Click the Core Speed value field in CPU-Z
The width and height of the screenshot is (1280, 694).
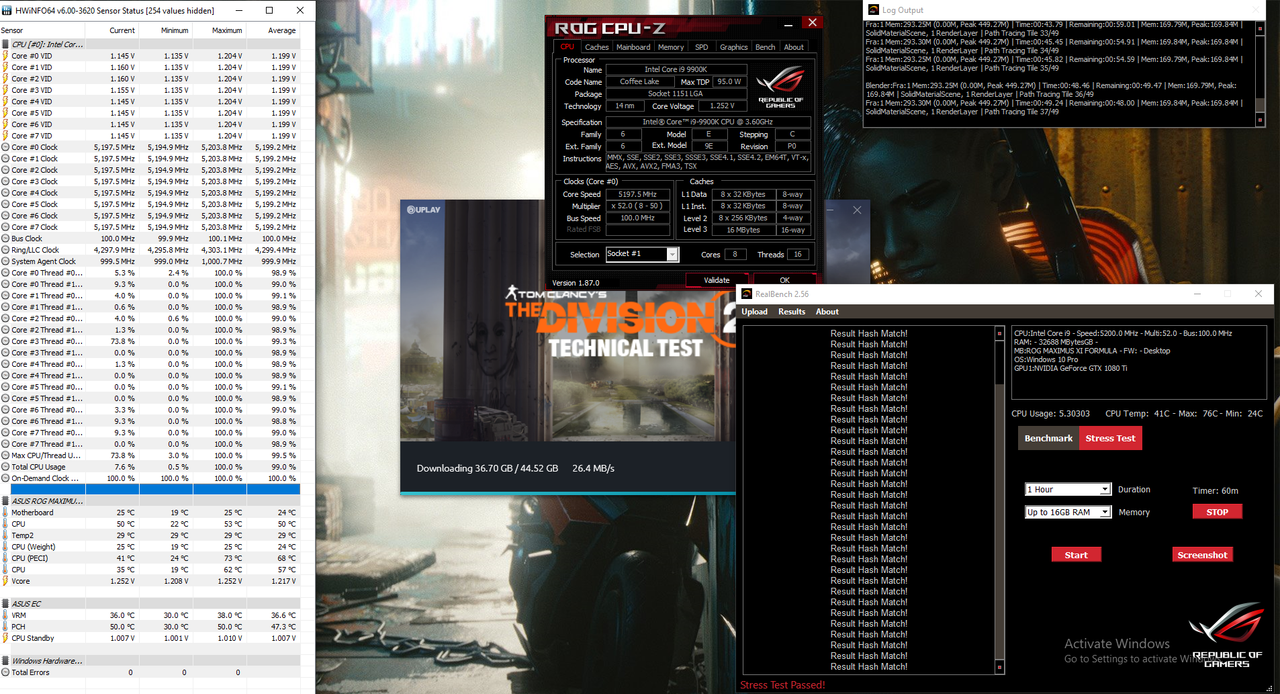click(x=638, y=194)
